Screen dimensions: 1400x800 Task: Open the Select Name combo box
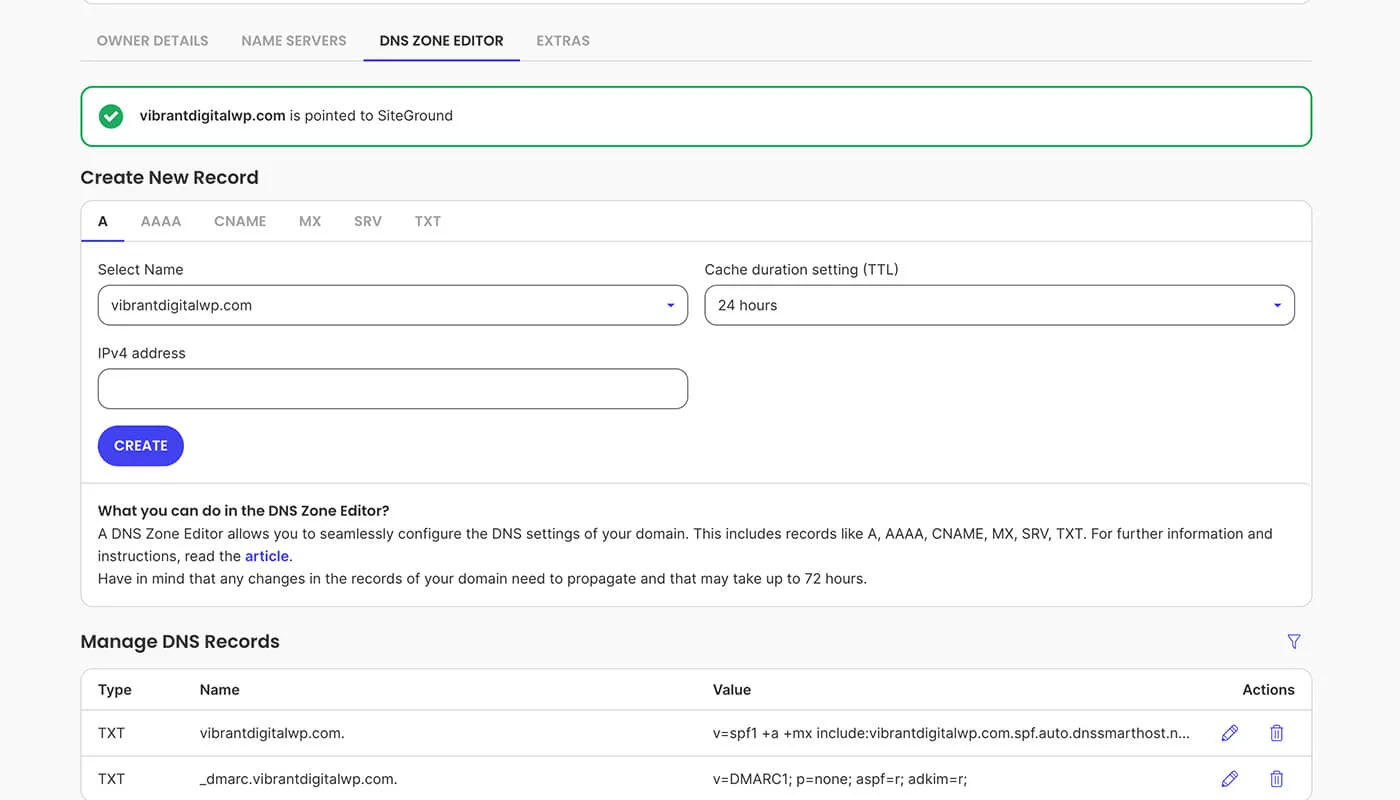(392, 305)
